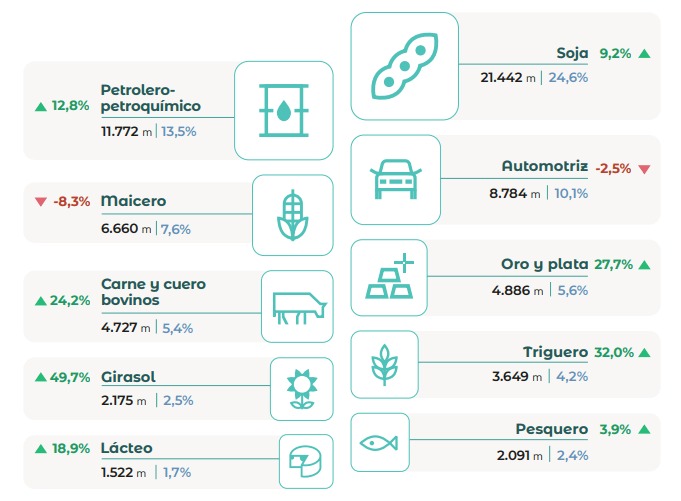Screen dimensions: 681x501
Task: Click the wheat stalk icon
Action: [380, 361]
